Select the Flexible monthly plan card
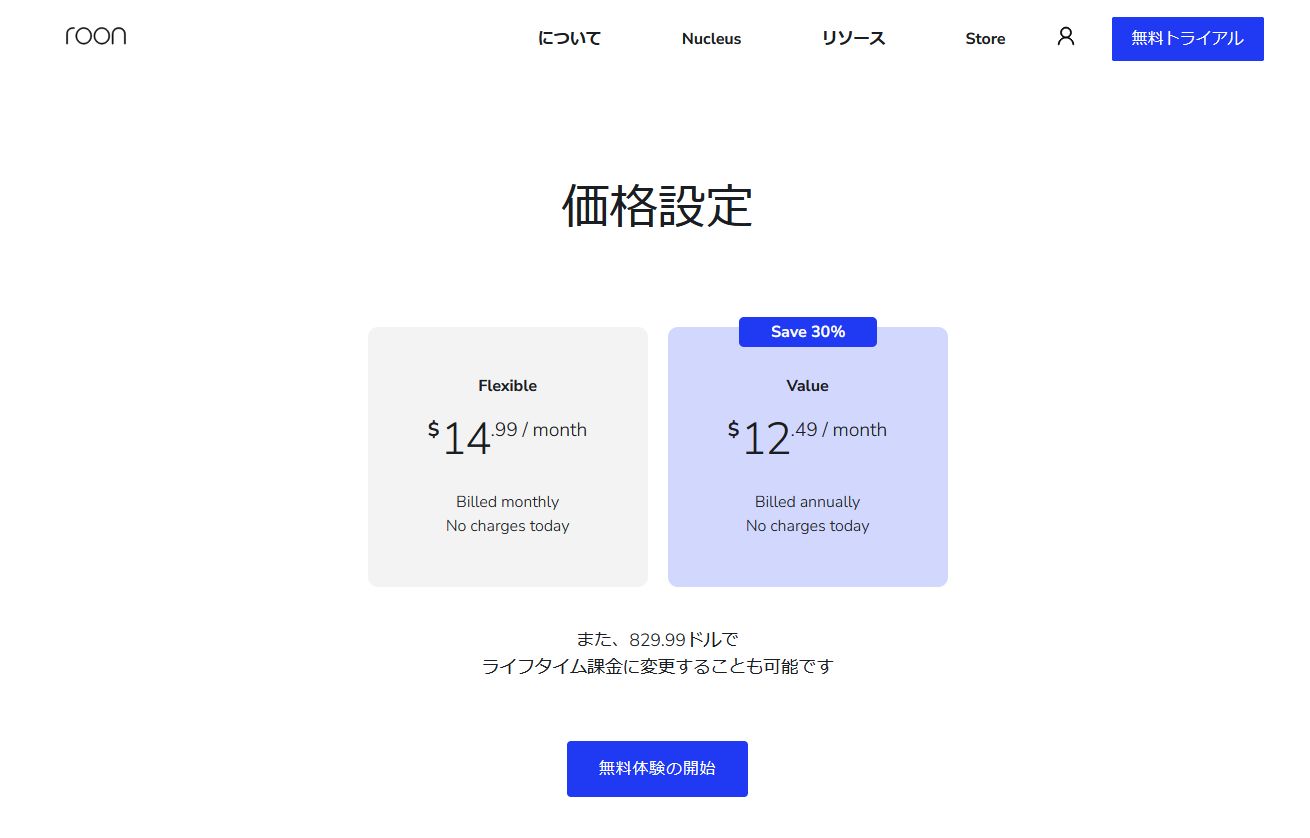The image size is (1310, 838). point(508,457)
